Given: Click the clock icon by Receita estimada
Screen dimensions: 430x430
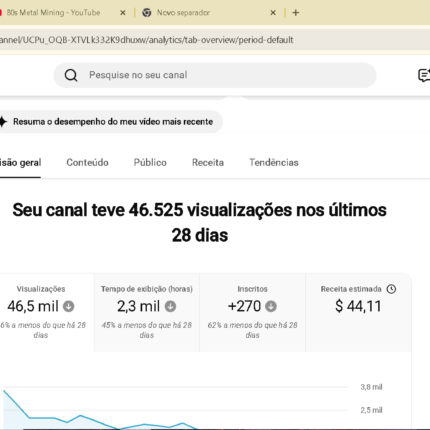Looking at the screenshot, I should coord(391,289).
